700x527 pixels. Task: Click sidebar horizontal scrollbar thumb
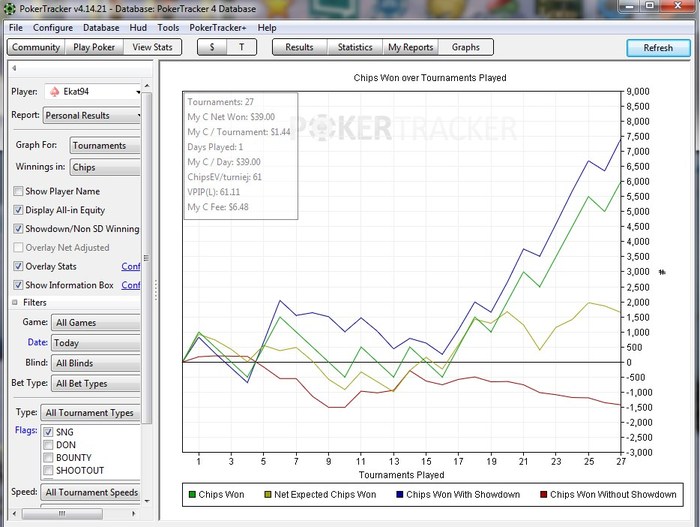pos(62,514)
